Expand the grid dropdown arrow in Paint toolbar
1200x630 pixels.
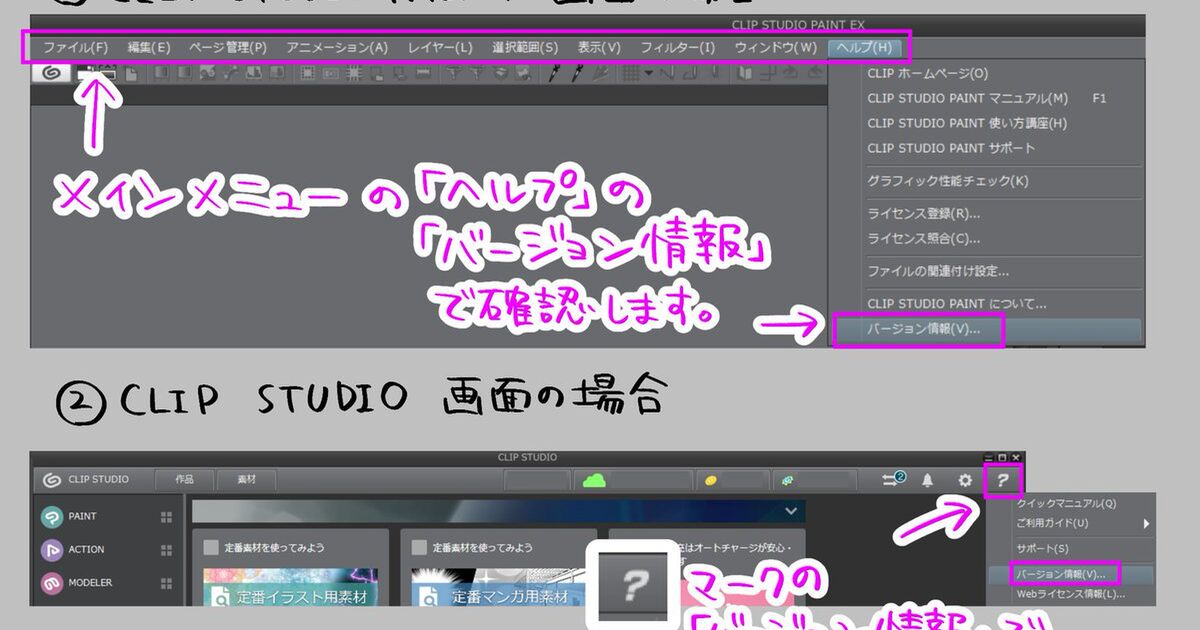click(648, 72)
